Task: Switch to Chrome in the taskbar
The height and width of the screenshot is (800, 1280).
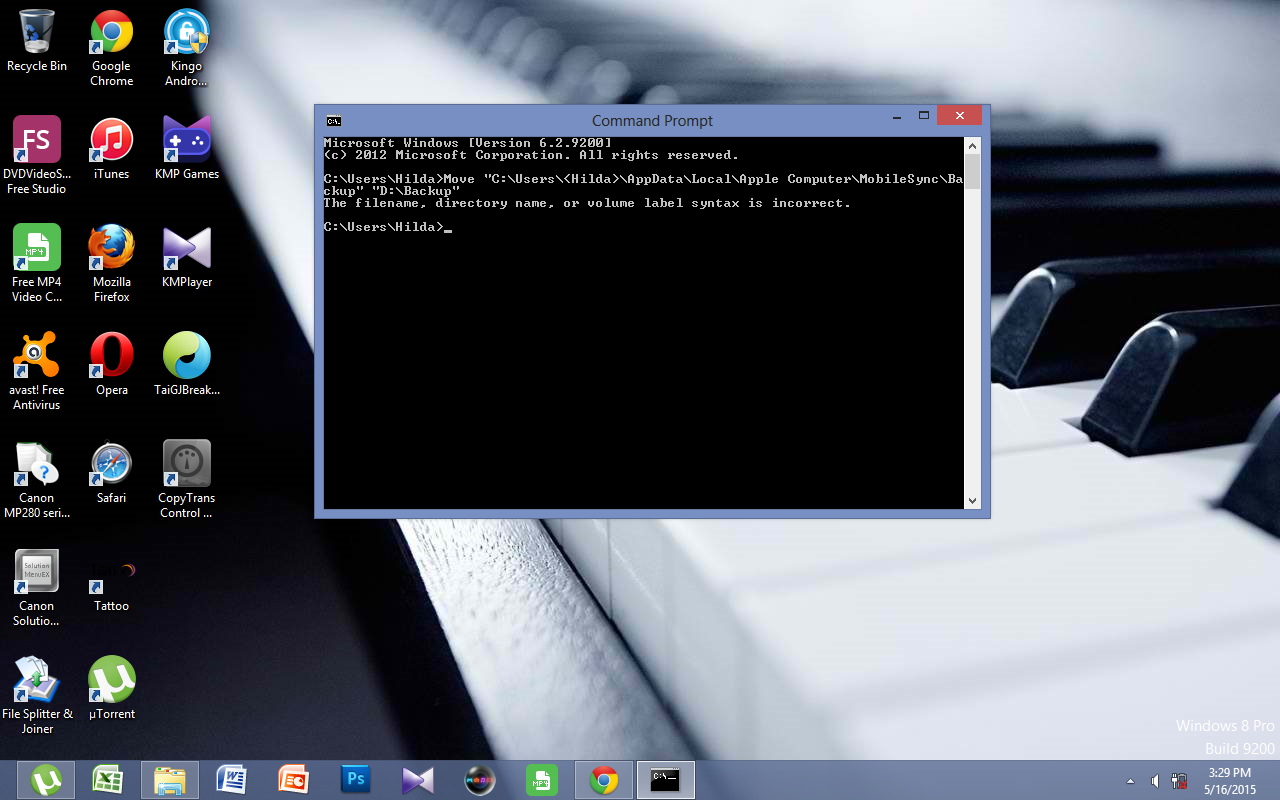Action: click(x=604, y=780)
